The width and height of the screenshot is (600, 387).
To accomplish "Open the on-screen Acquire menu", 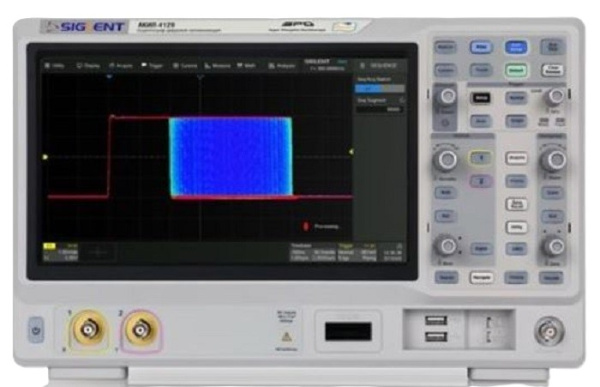I will [x=121, y=66].
